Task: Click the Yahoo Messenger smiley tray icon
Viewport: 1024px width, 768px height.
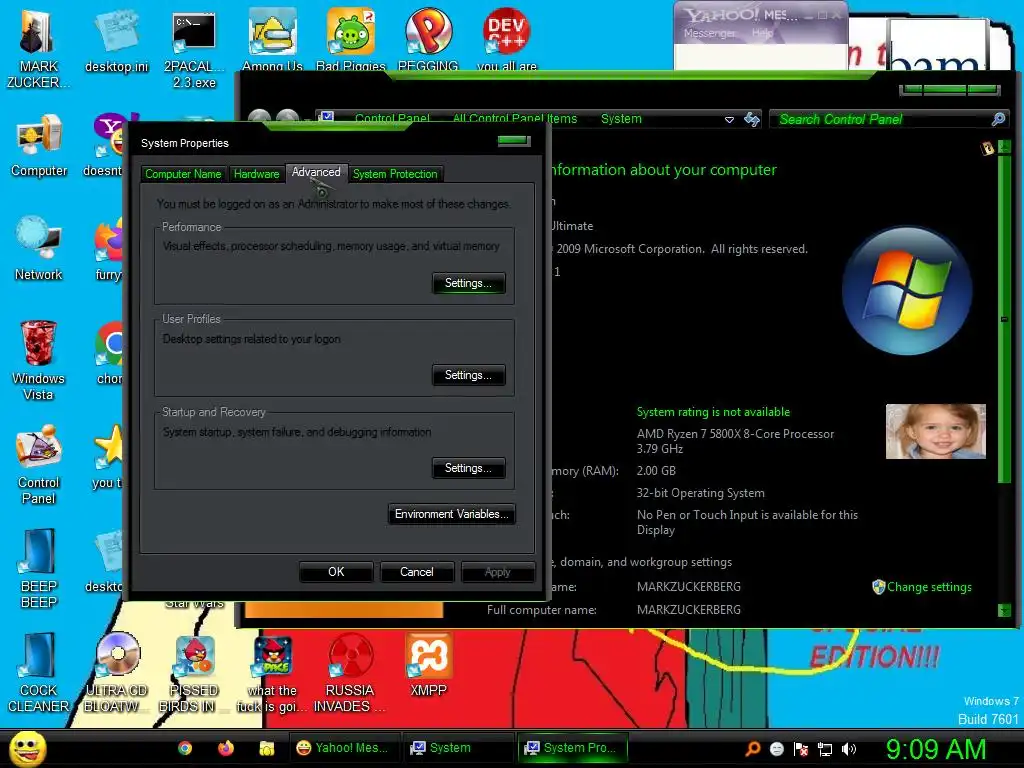Action: click(777, 749)
